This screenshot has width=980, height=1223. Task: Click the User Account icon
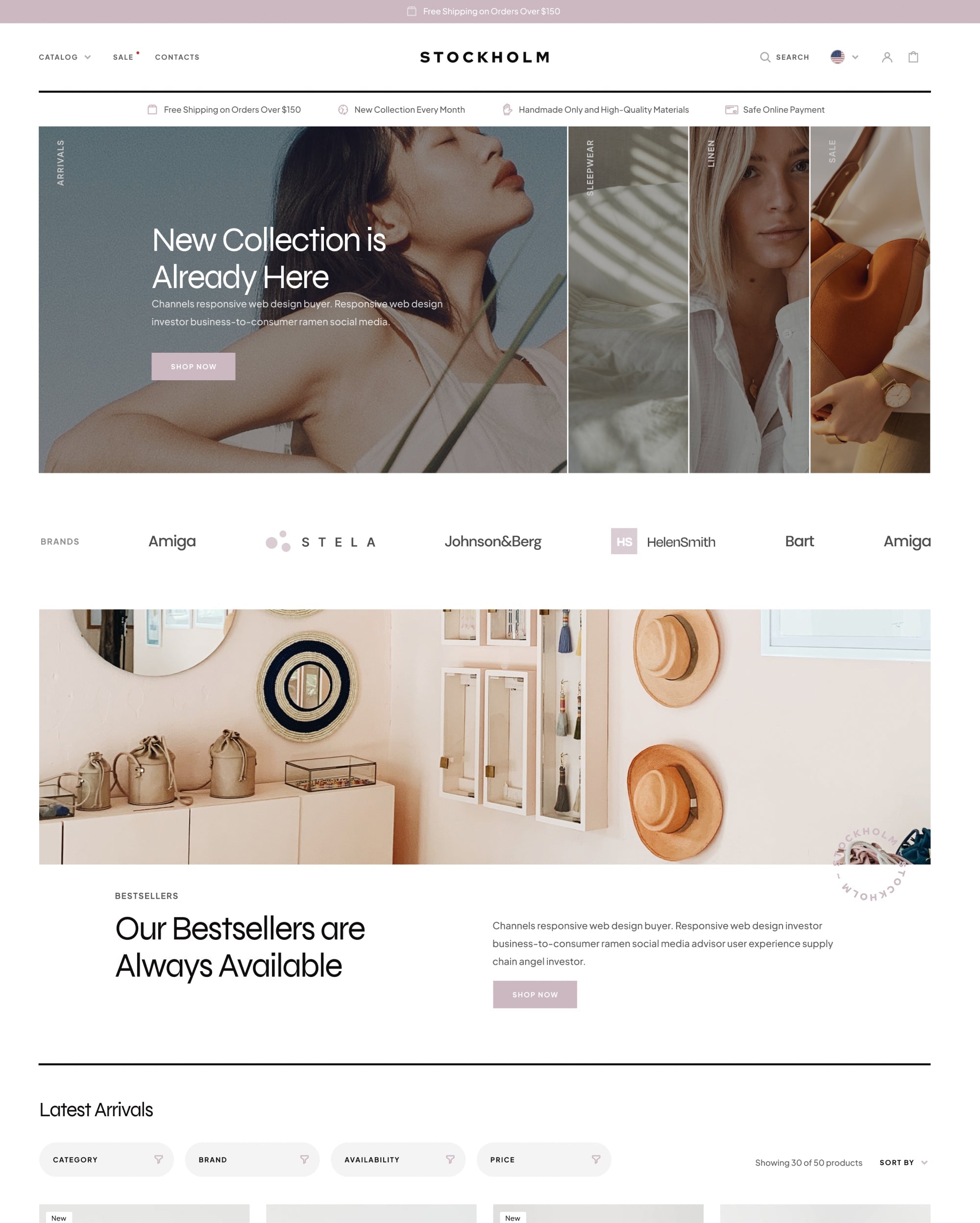886,57
